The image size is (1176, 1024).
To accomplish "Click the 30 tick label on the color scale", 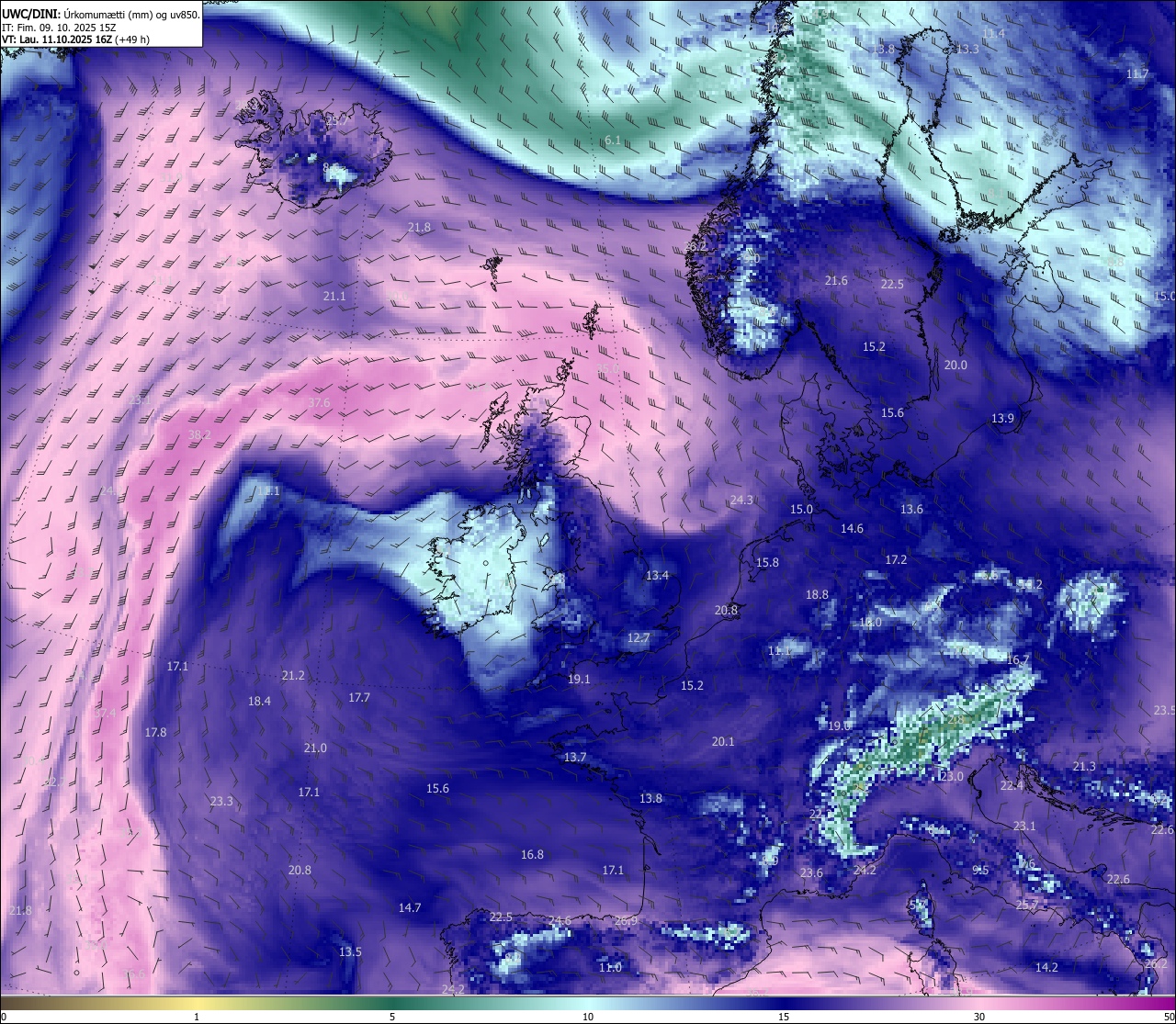I will pos(979,1017).
